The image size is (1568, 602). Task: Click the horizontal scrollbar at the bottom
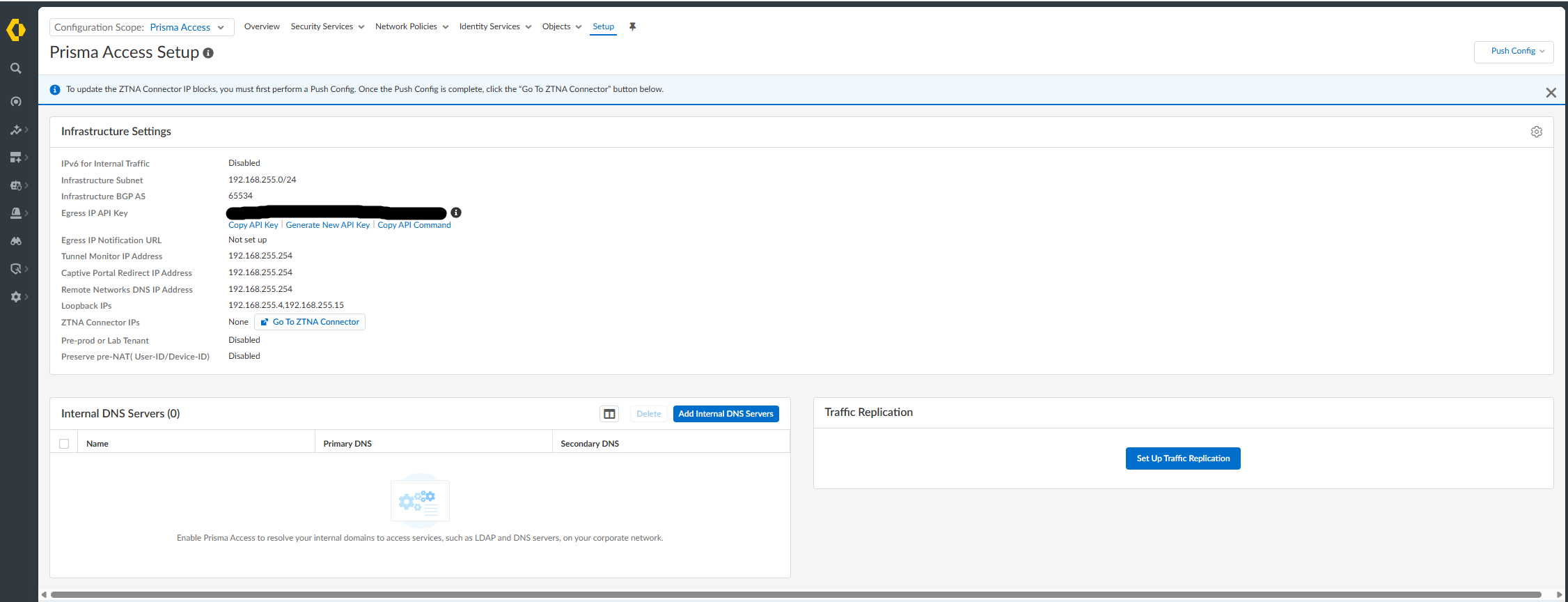click(796, 594)
